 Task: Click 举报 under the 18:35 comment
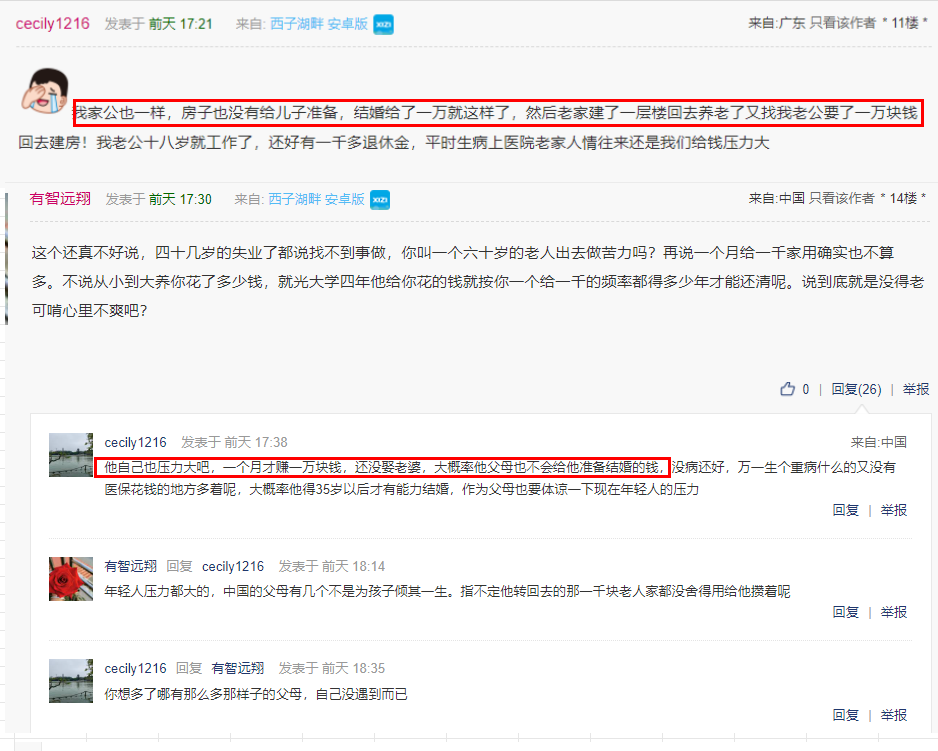click(x=894, y=714)
